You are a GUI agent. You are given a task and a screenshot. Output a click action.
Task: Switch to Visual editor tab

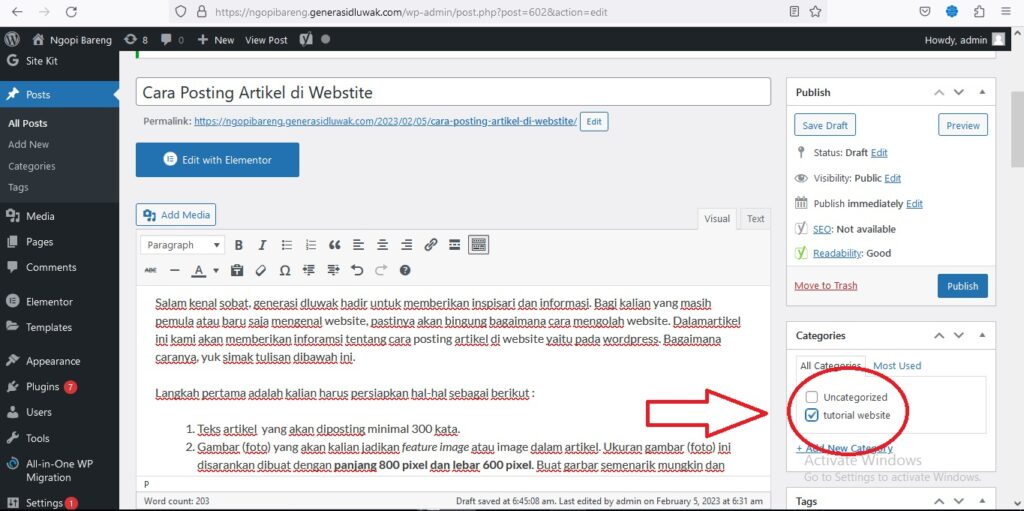click(716, 219)
